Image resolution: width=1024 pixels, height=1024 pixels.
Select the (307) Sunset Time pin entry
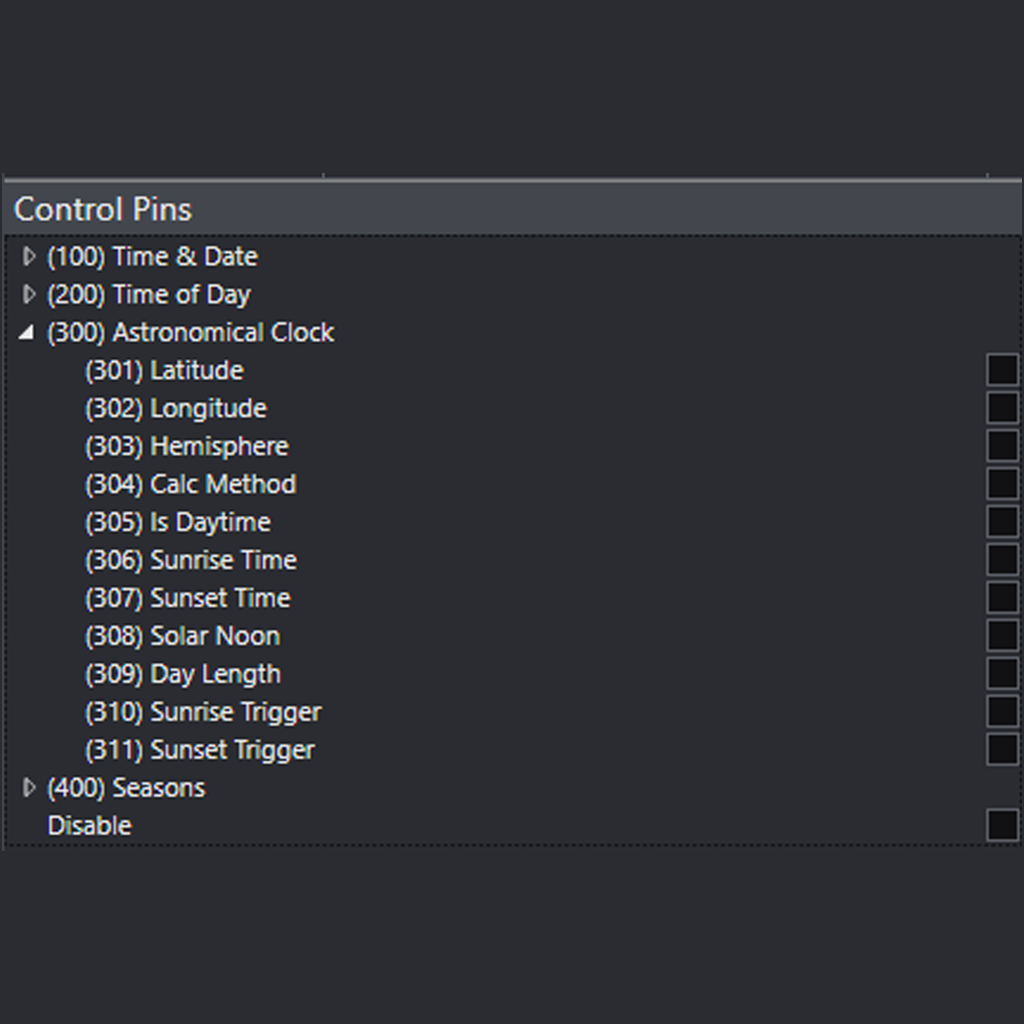187,597
